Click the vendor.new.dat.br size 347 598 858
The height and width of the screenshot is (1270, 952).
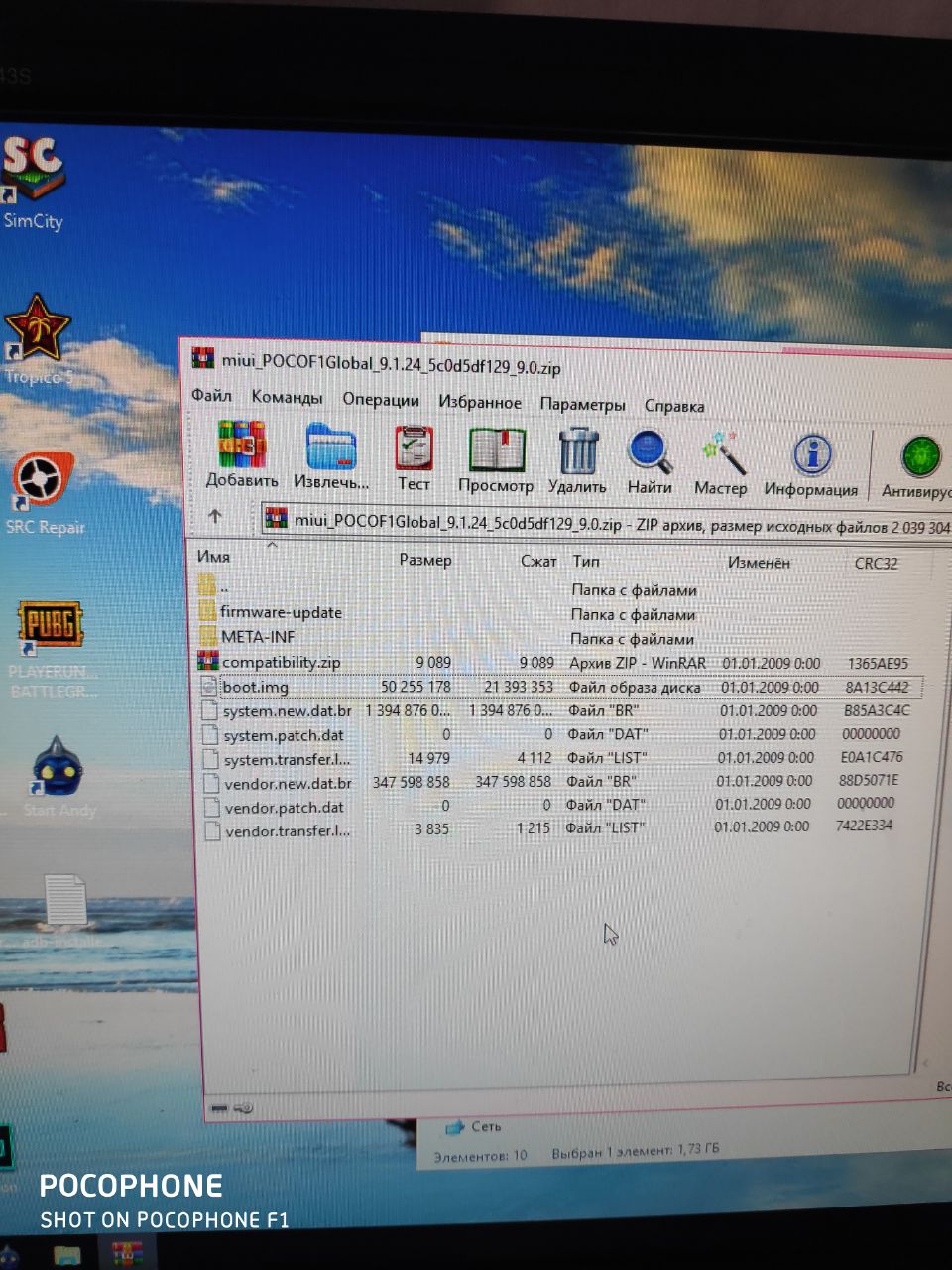pos(411,782)
